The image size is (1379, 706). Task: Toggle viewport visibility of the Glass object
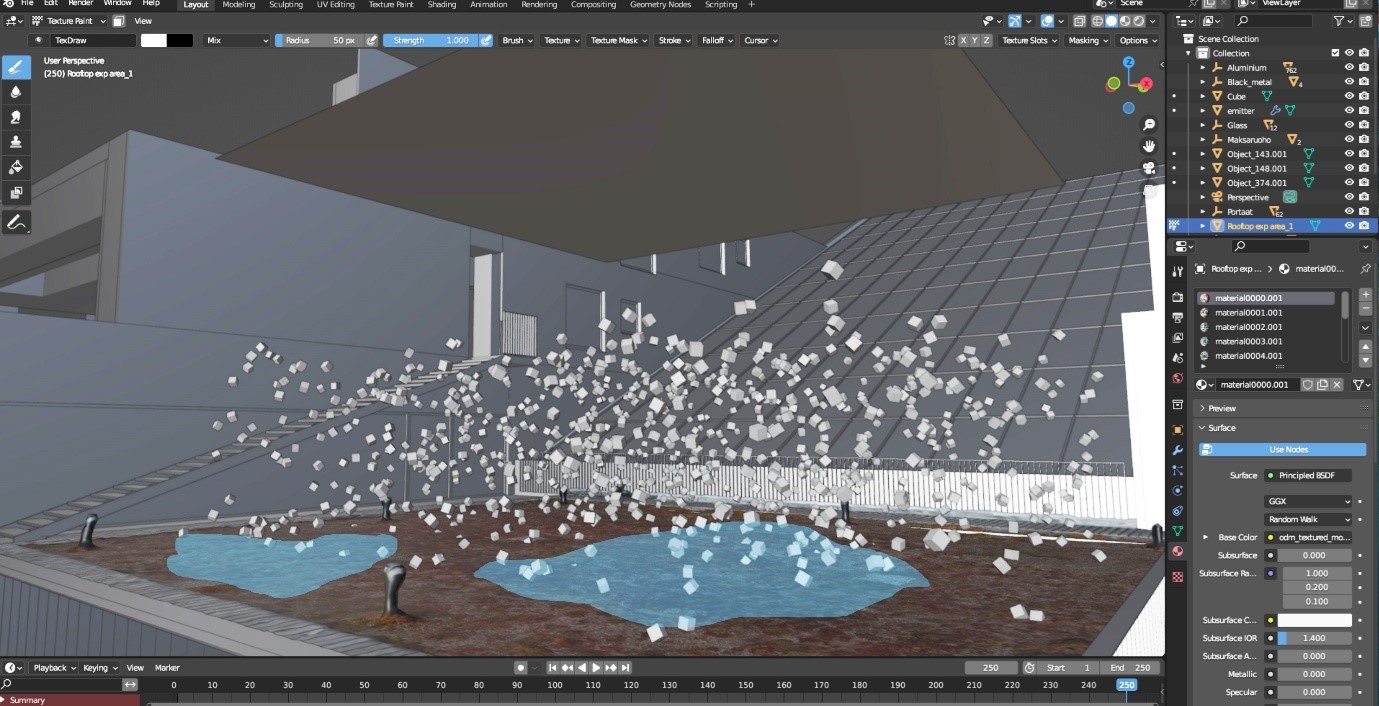(1349, 124)
